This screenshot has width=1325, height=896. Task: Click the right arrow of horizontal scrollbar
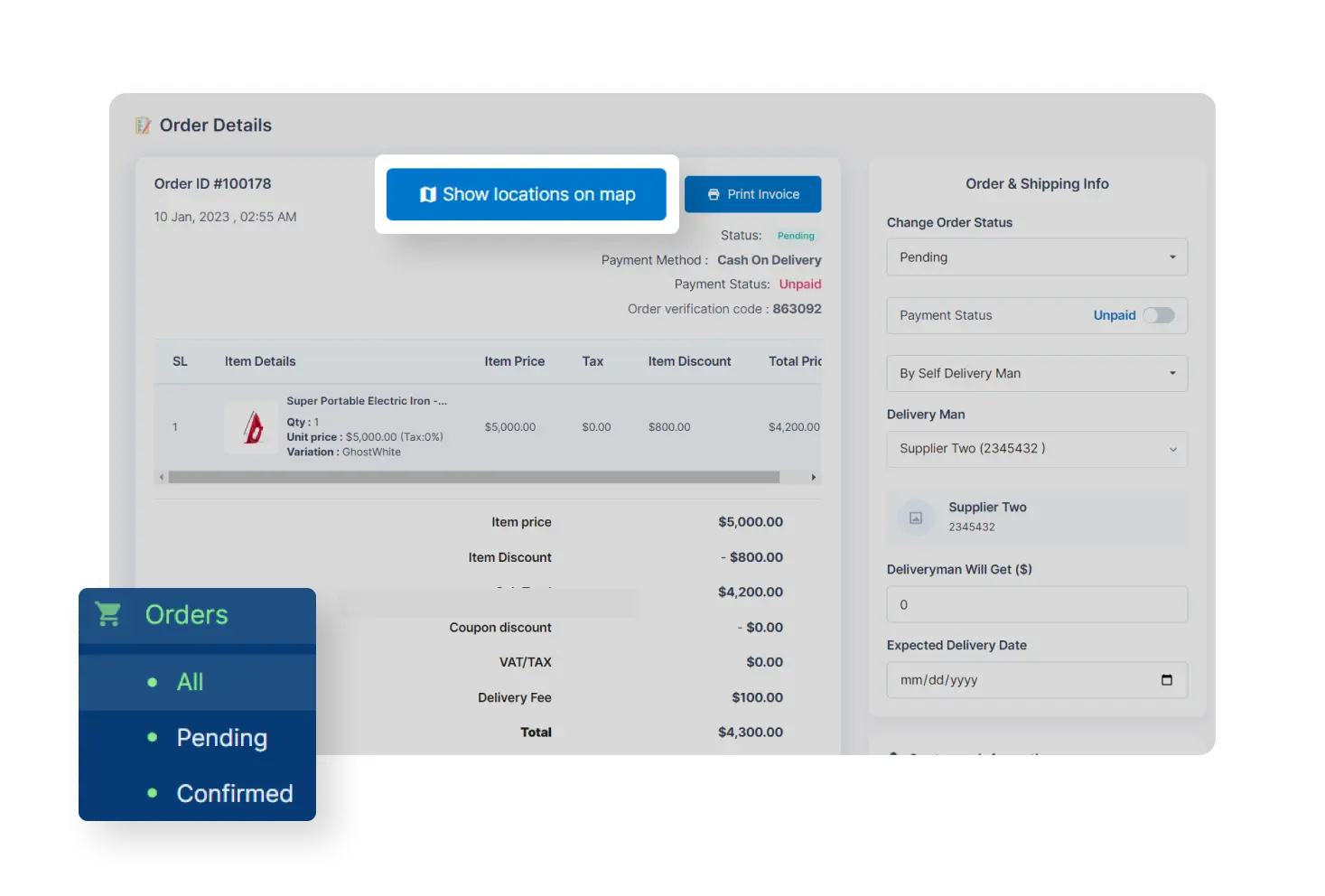[813, 477]
